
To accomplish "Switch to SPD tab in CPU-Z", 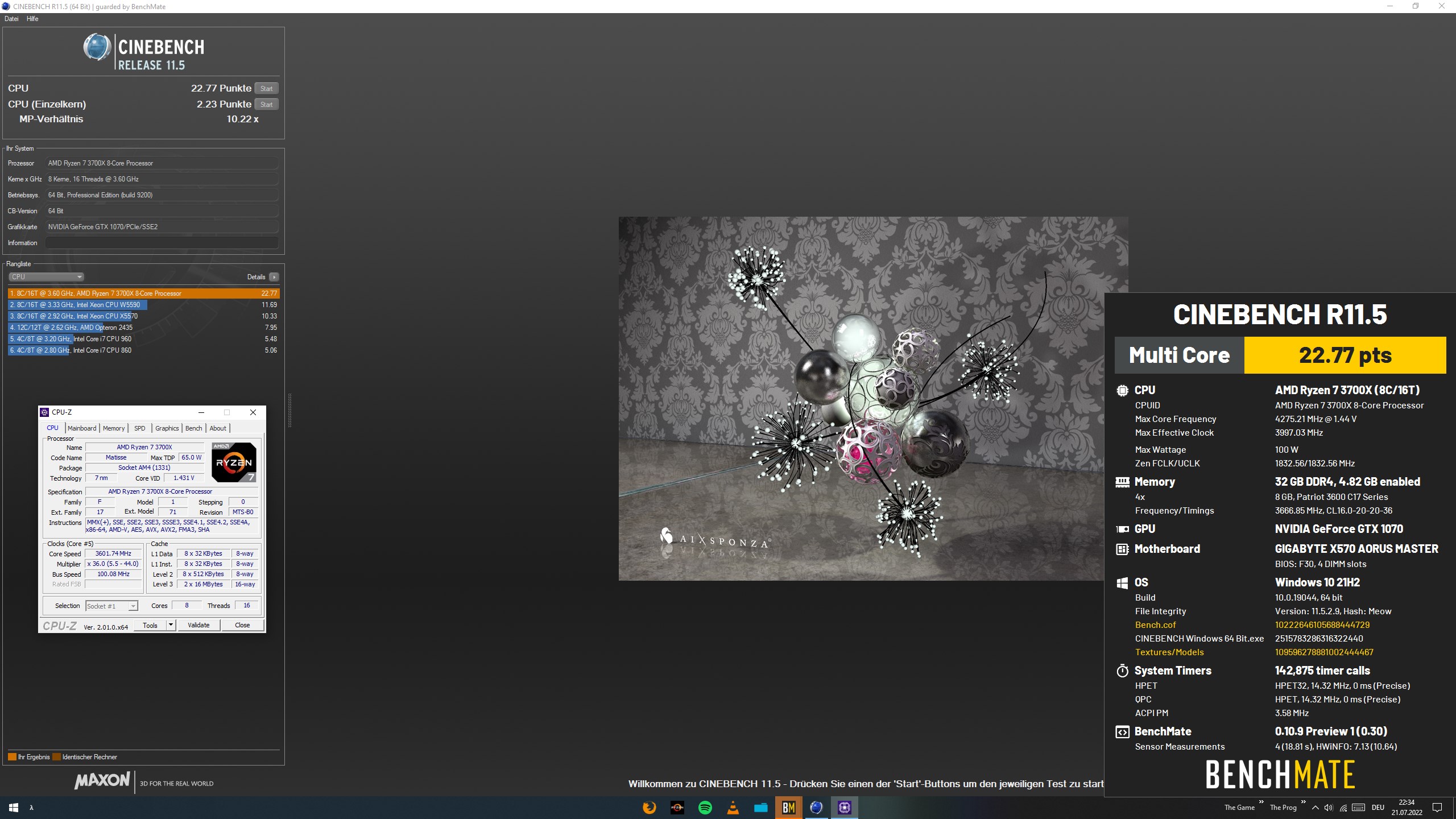I will click(140, 428).
